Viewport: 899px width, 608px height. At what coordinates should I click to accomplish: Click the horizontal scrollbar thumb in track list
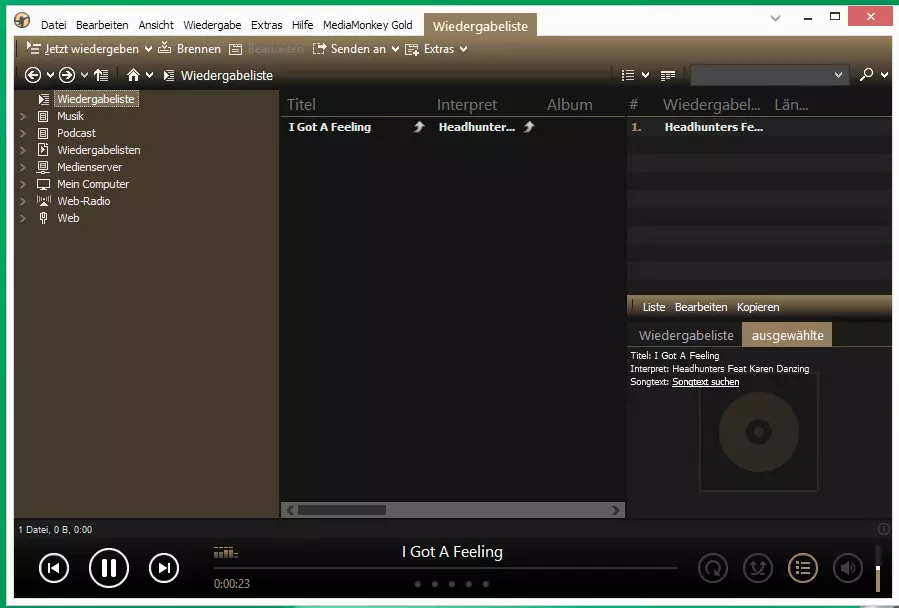tap(342, 510)
